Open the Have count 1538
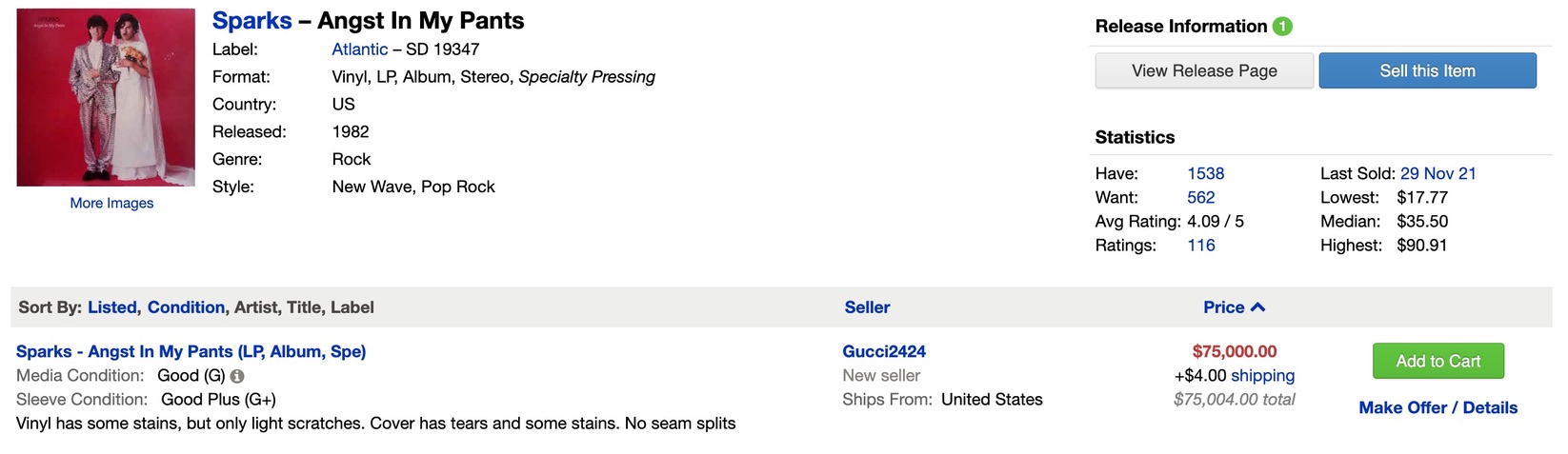Image resolution: width=1568 pixels, height=454 pixels. pos(1206,173)
